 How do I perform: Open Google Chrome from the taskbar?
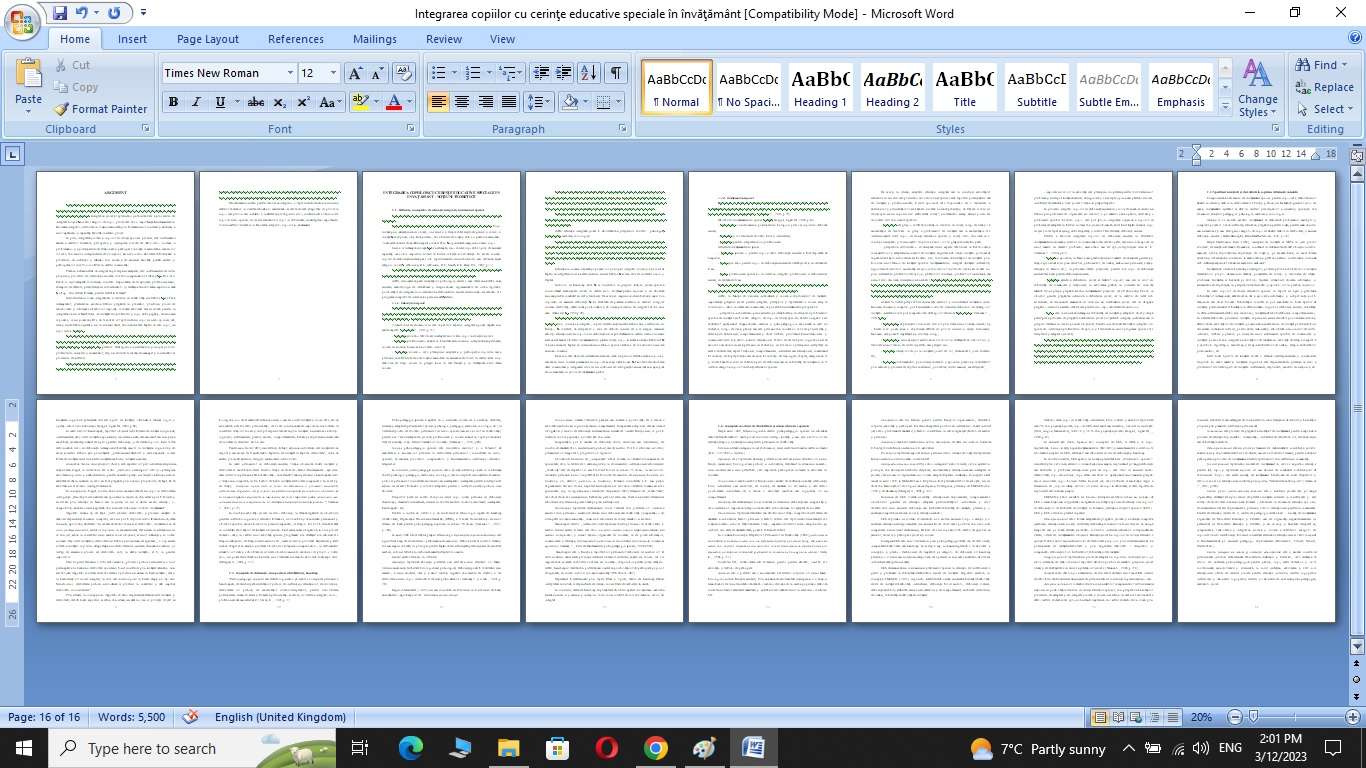[655, 748]
